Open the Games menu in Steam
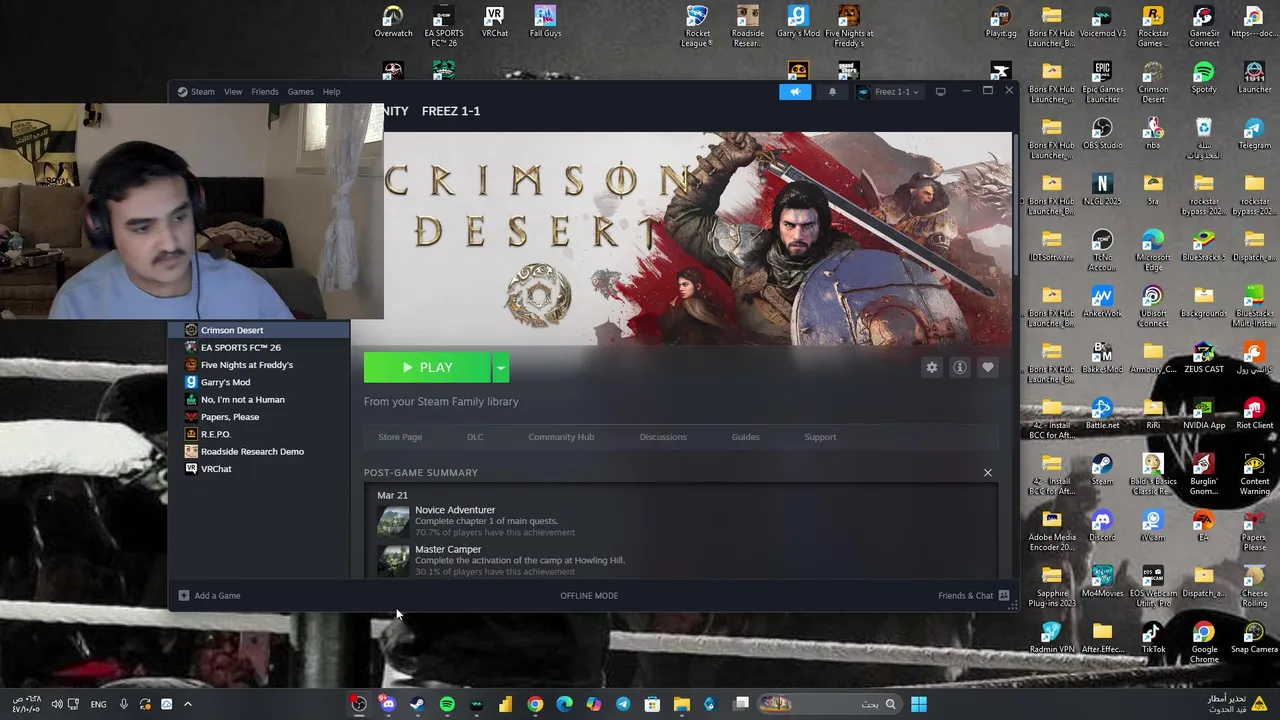The image size is (1280, 720). tap(300, 92)
